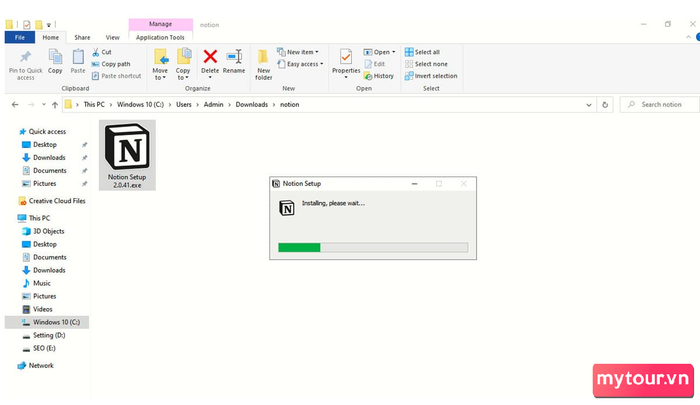Screen dimensions: 700x405
Task: Click Paste shortcut command
Action: click(x=117, y=76)
